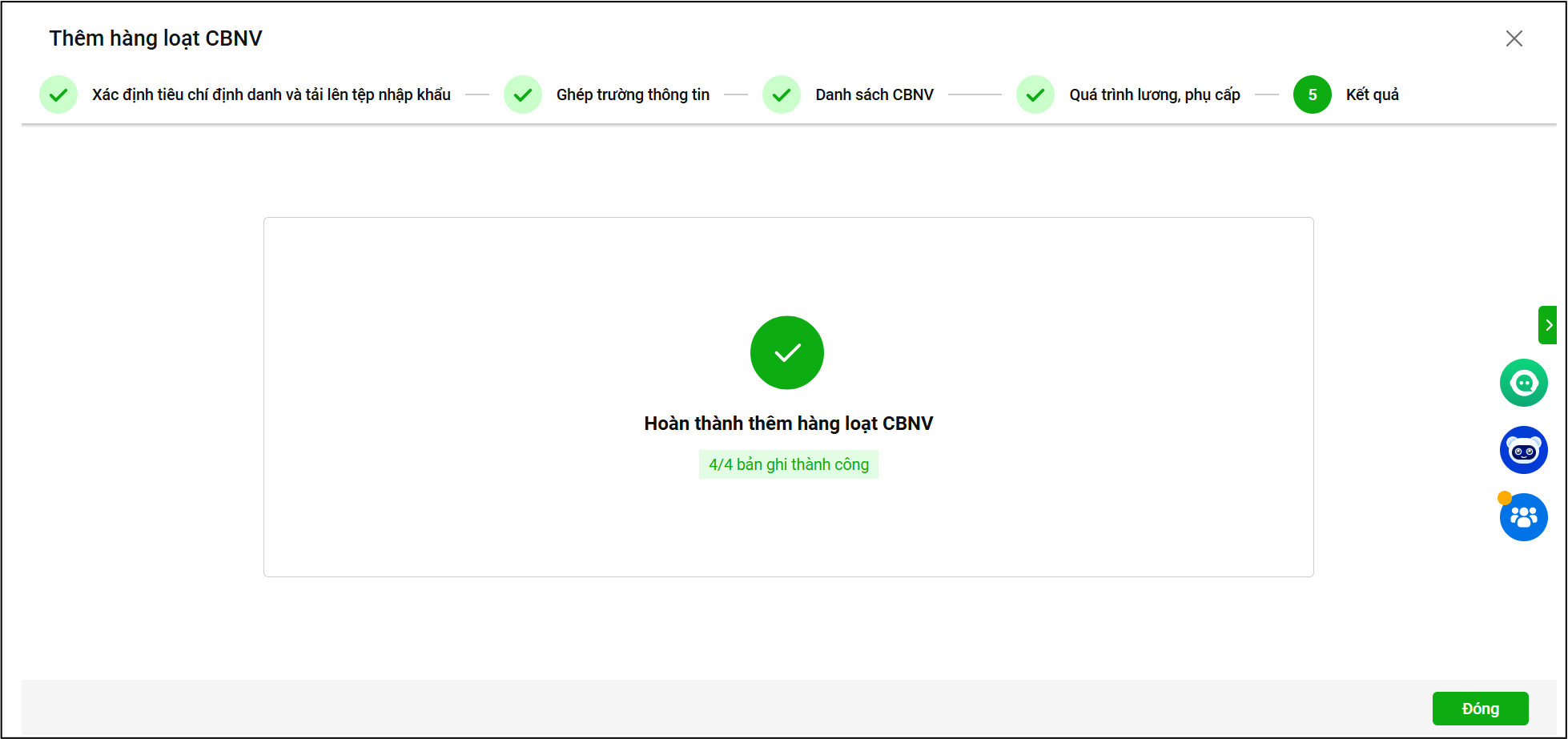Select the 'Kết quả' step label
The height and width of the screenshot is (739, 1568).
[x=1372, y=94]
